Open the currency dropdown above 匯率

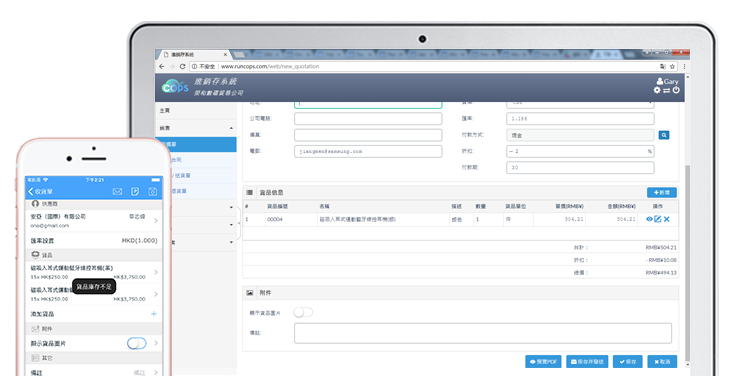[580, 104]
